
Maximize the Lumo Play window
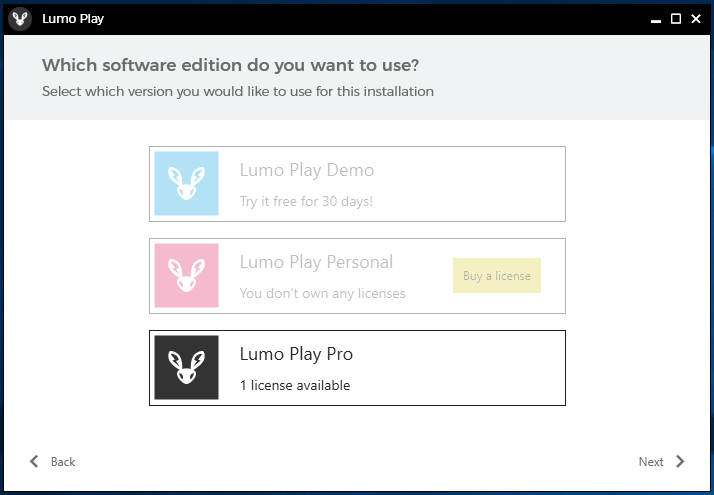(x=676, y=19)
